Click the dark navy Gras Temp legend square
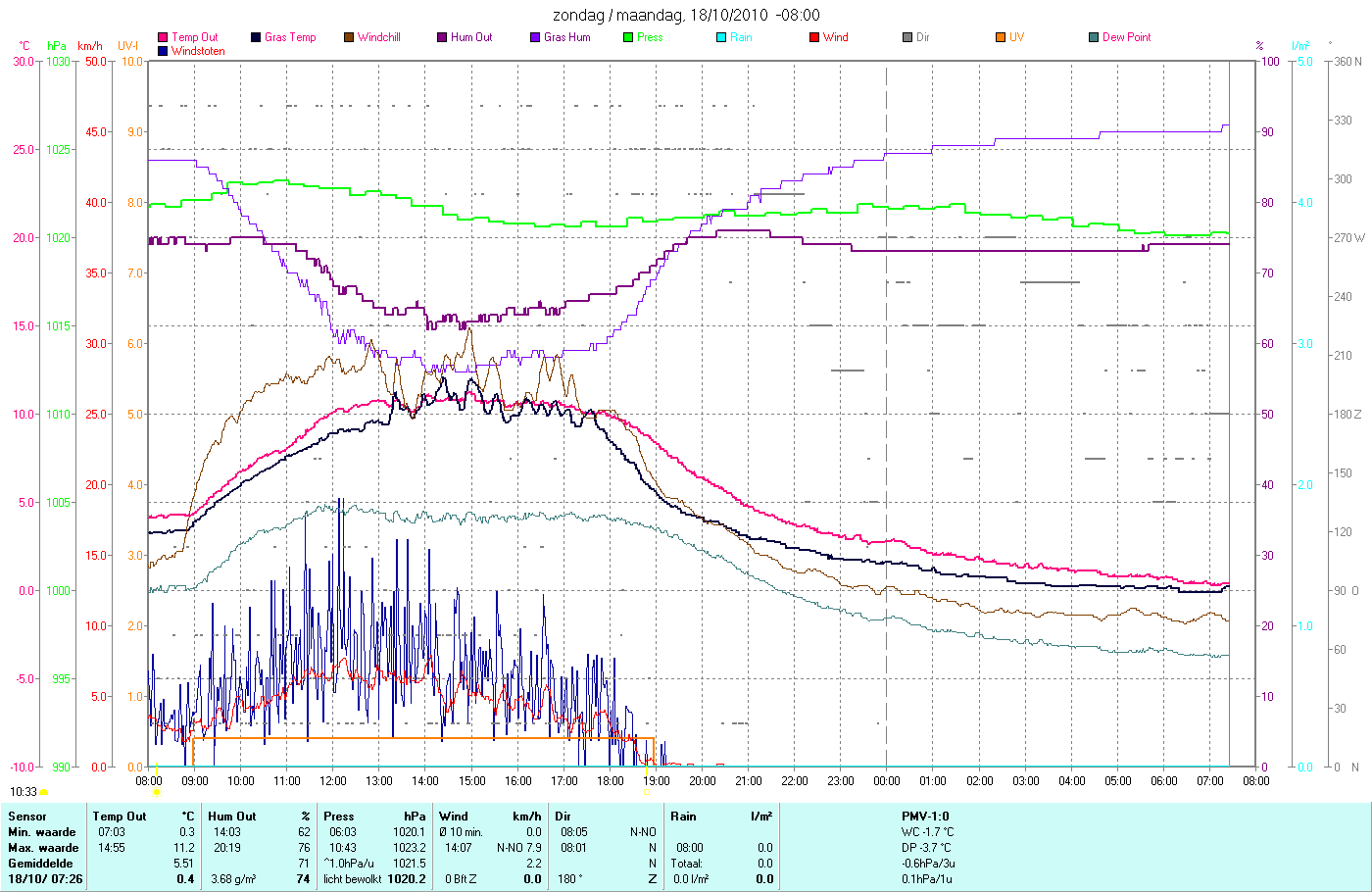The image size is (1372, 892). (256, 37)
